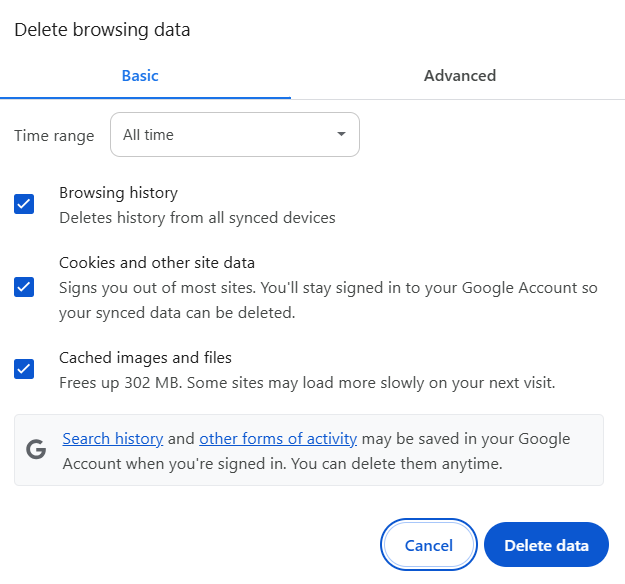The height and width of the screenshot is (584, 625).
Task: Click the 'Deletes history from all synced devices' description
Action: click(x=197, y=217)
